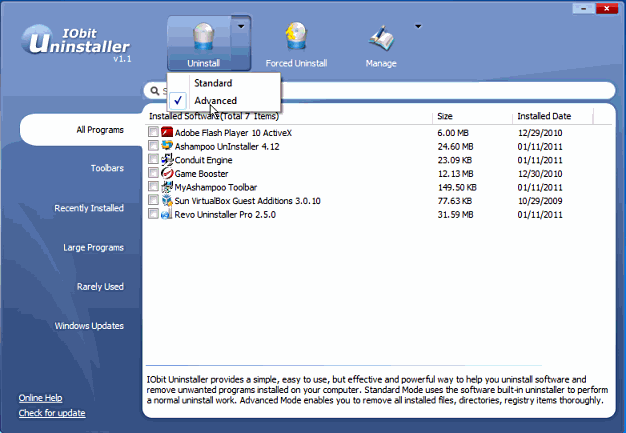This screenshot has width=626, height=433.
Task: Select the Sun VirtualBox Guest Additions checkbox
Action: click(x=153, y=200)
